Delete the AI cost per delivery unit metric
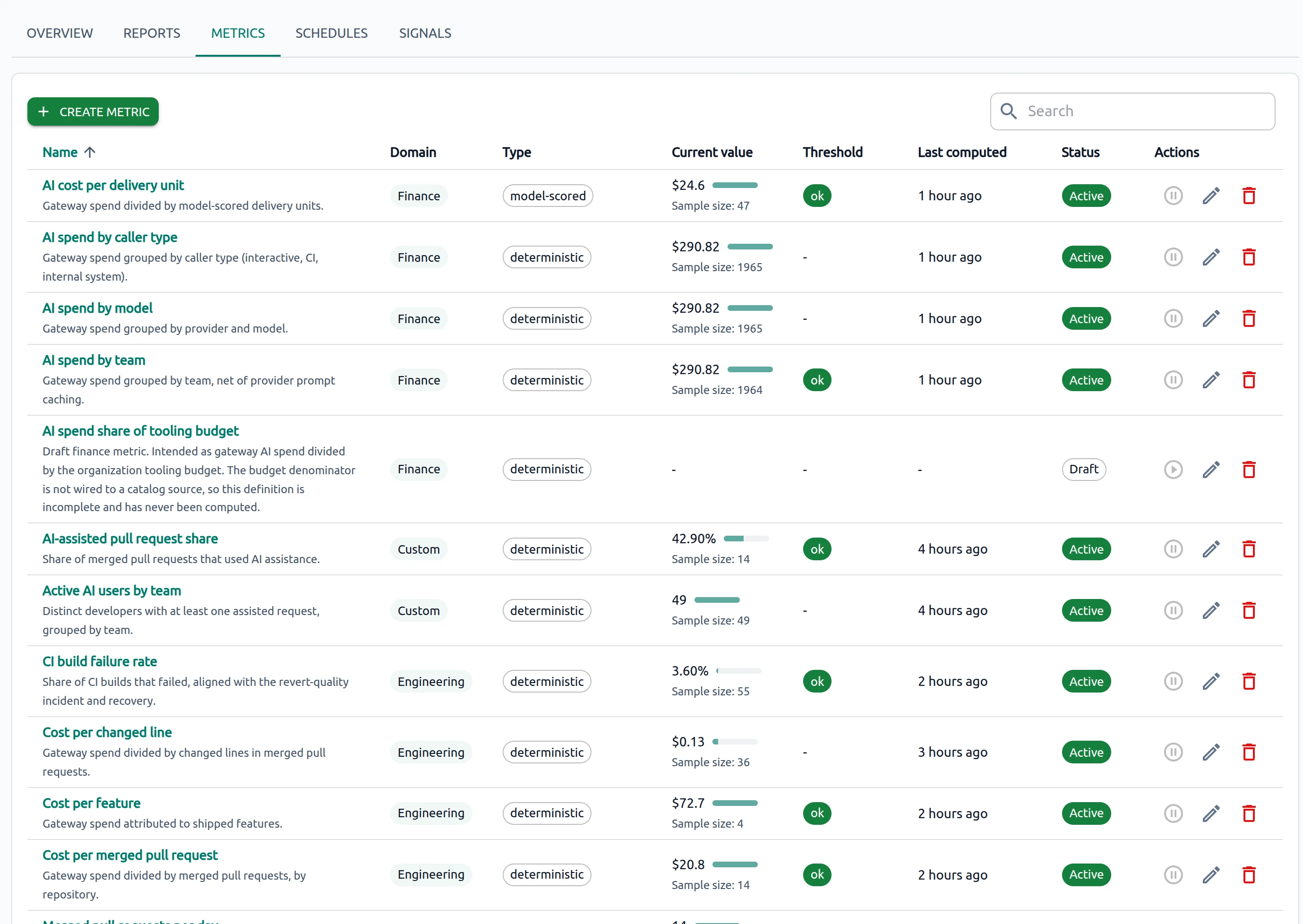The height and width of the screenshot is (924, 1303). point(1249,196)
